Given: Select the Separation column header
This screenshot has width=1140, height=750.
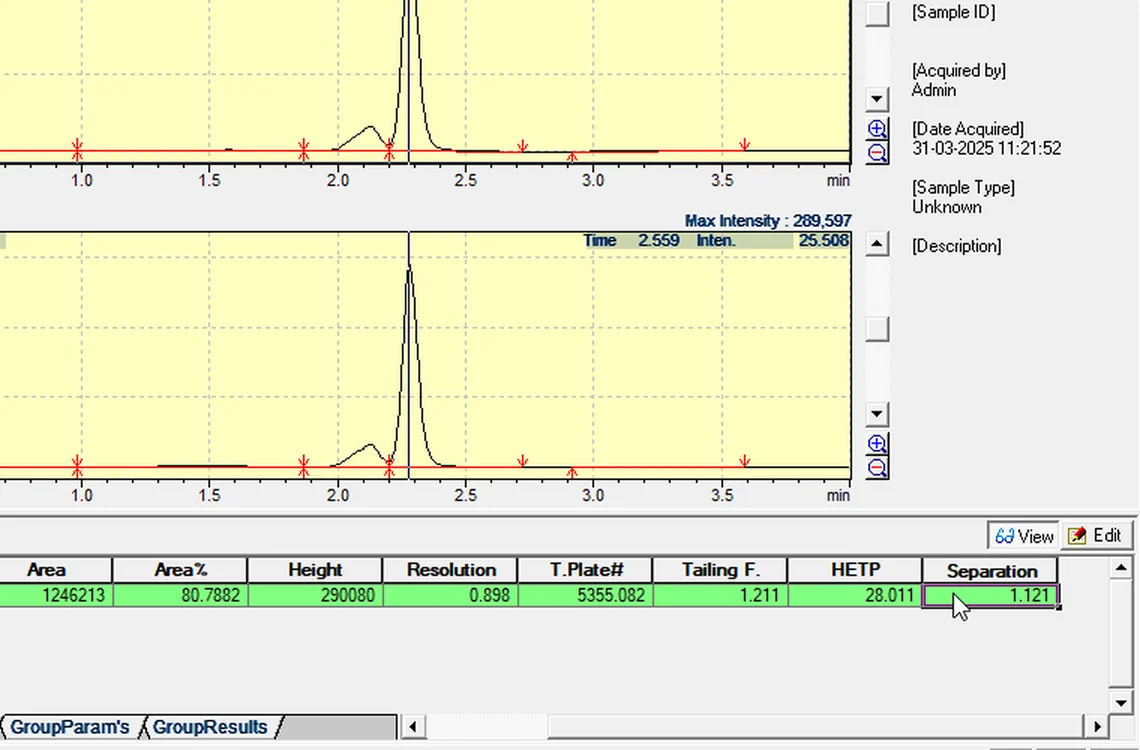Looking at the screenshot, I should (x=991, y=570).
